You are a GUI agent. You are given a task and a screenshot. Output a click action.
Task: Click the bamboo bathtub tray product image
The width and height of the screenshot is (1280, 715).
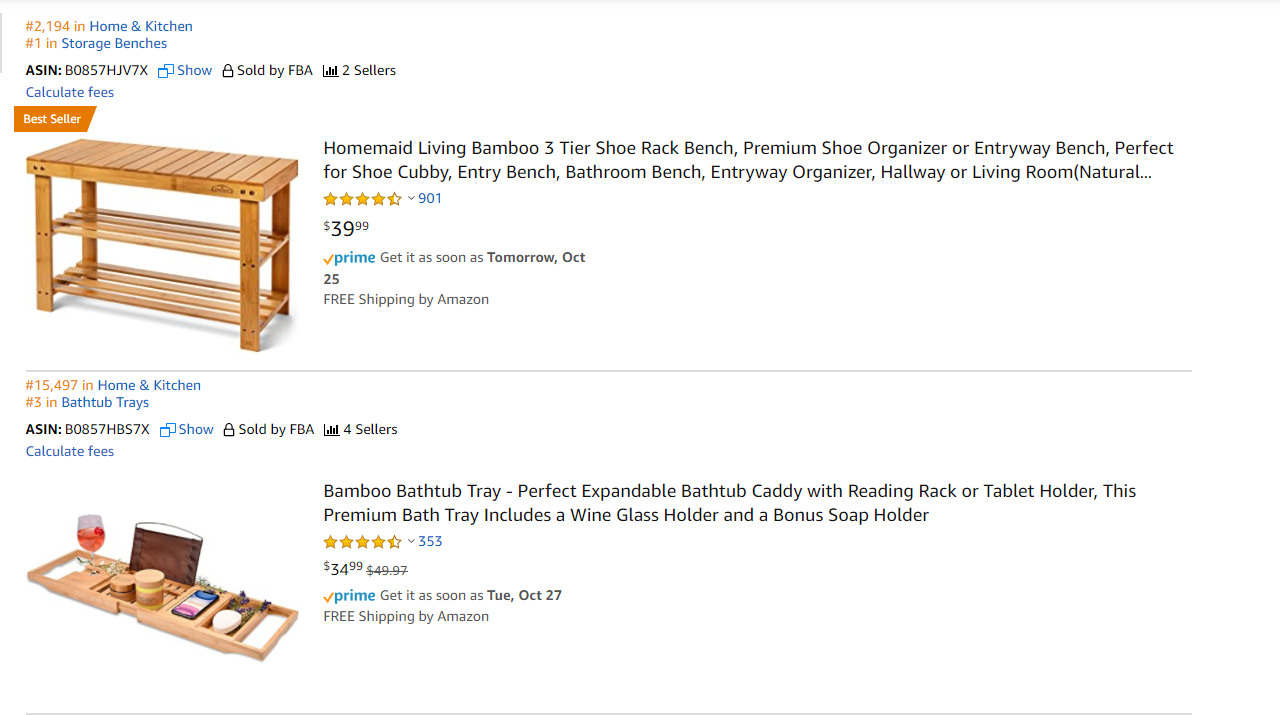[162, 585]
